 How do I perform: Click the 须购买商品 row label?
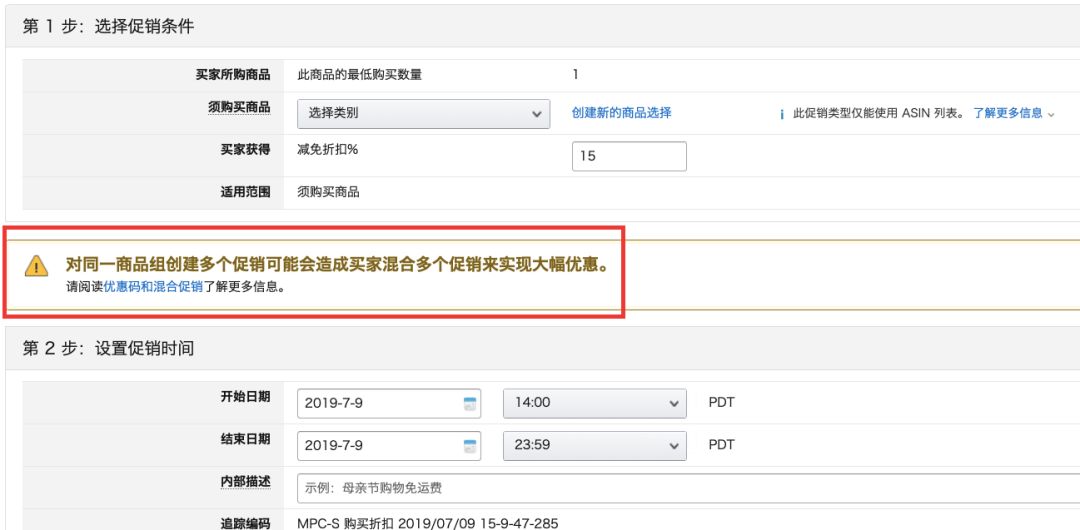(x=238, y=108)
